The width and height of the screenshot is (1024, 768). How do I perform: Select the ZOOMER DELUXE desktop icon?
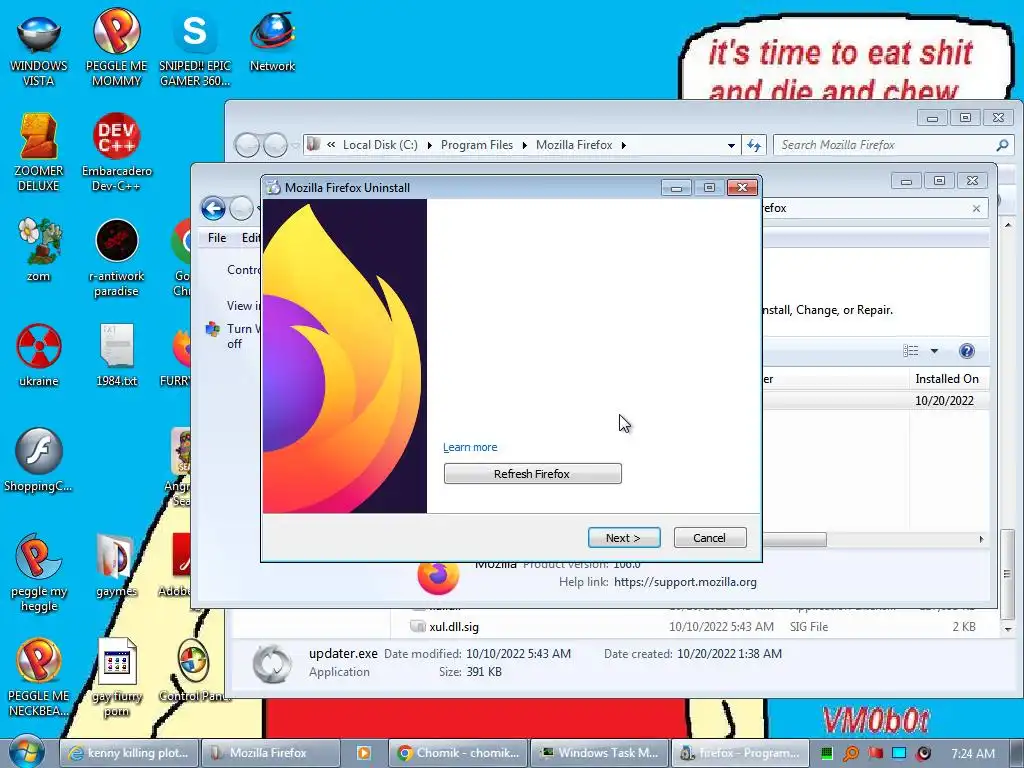(x=39, y=153)
